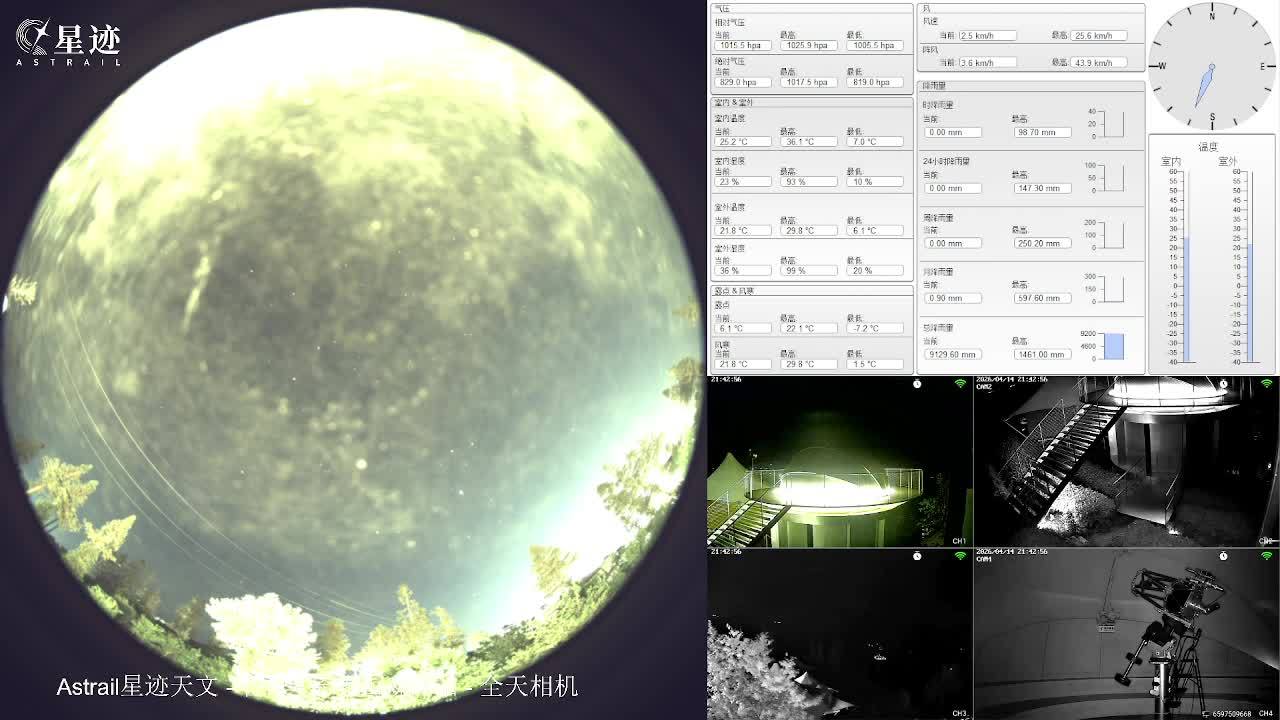Screen dimensions: 1280x720
Task: Click the timer icon on the CH1 feed
Action: pos(918,383)
